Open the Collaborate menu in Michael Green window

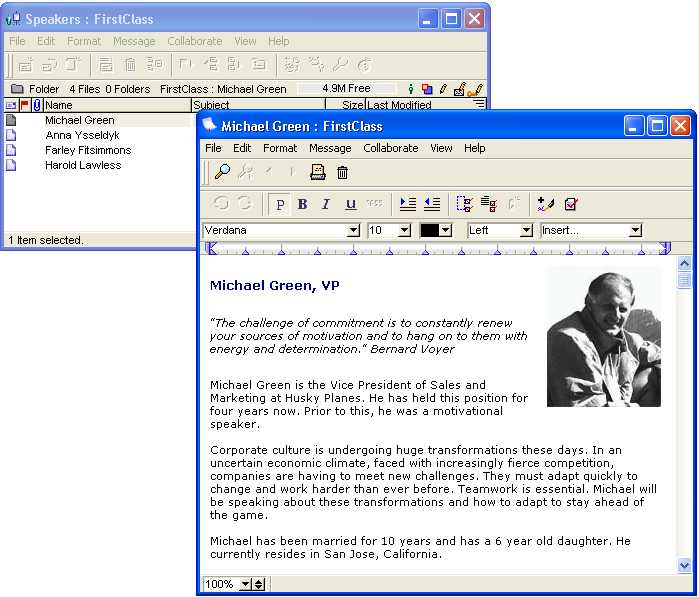coord(390,148)
